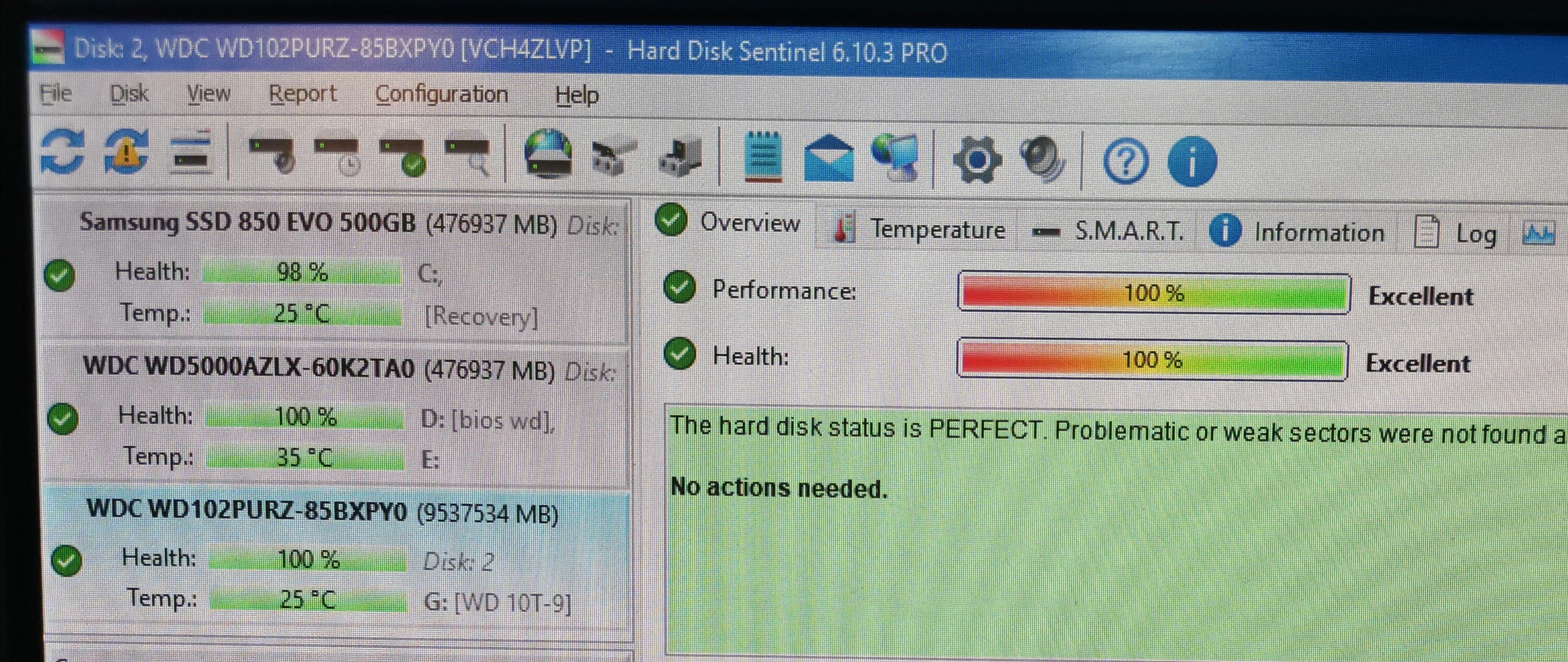Click the Performance 100 % bar
The height and width of the screenshot is (662, 1568).
coord(1153,293)
